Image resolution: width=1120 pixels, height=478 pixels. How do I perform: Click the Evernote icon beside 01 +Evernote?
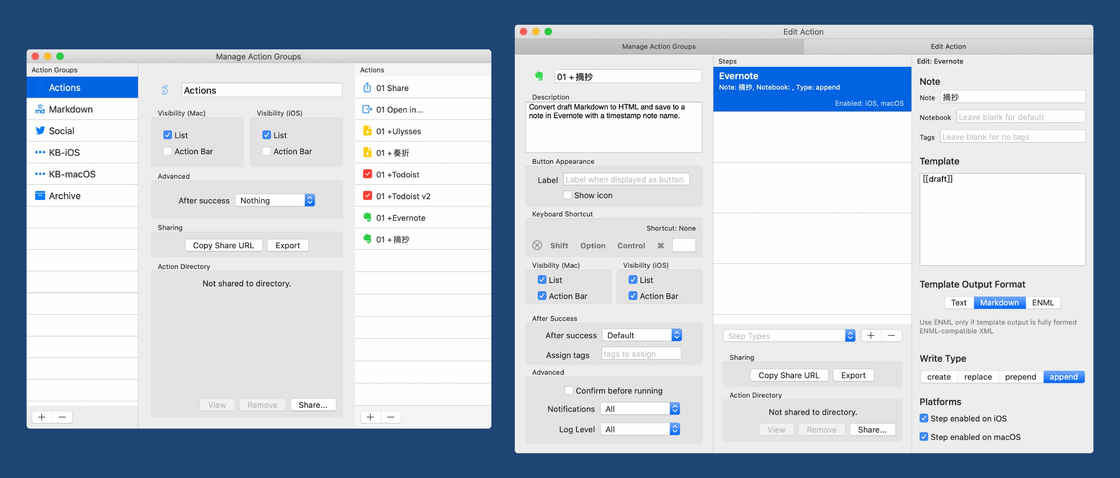pos(367,217)
